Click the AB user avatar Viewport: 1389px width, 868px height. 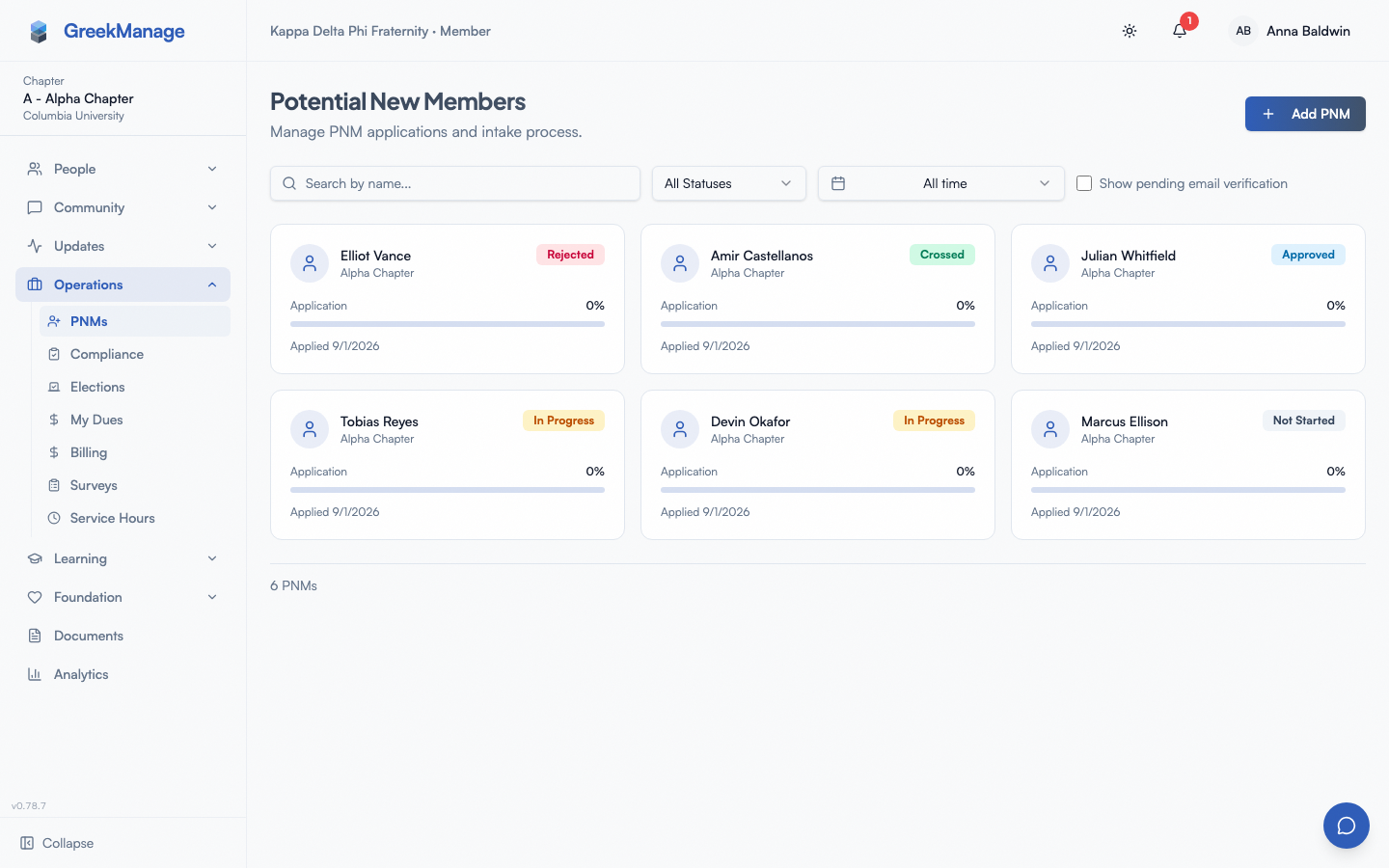click(x=1243, y=31)
